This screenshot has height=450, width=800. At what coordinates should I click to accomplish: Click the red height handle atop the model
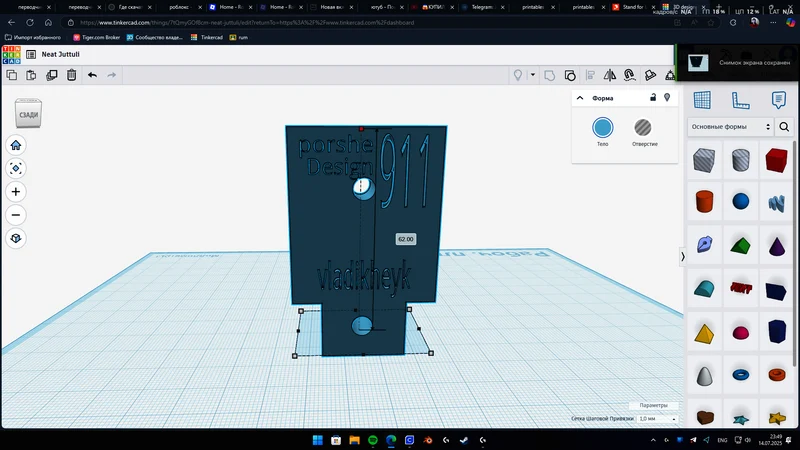pyautogui.click(x=361, y=129)
